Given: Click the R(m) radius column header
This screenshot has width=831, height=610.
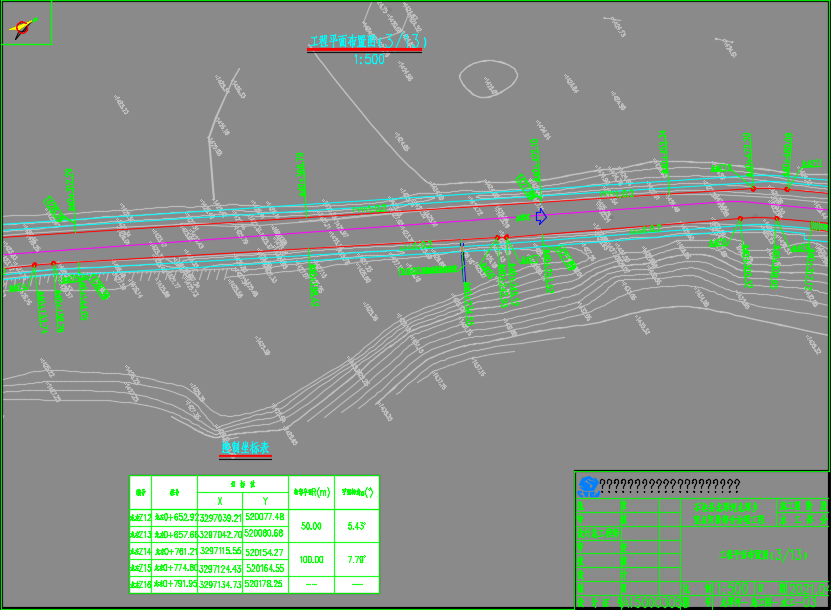Looking at the screenshot, I should (x=312, y=492).
